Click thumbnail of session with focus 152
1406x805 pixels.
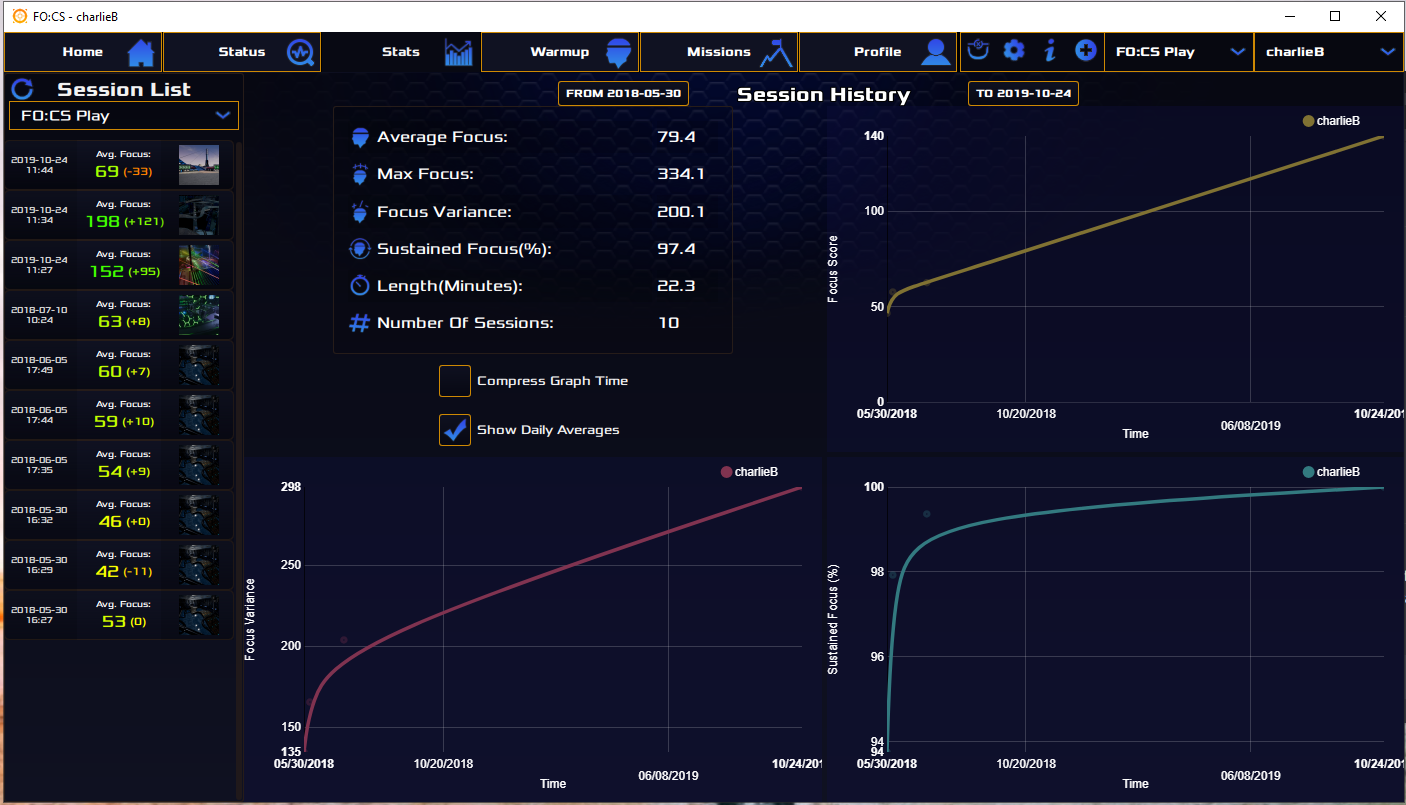[198, 265]
